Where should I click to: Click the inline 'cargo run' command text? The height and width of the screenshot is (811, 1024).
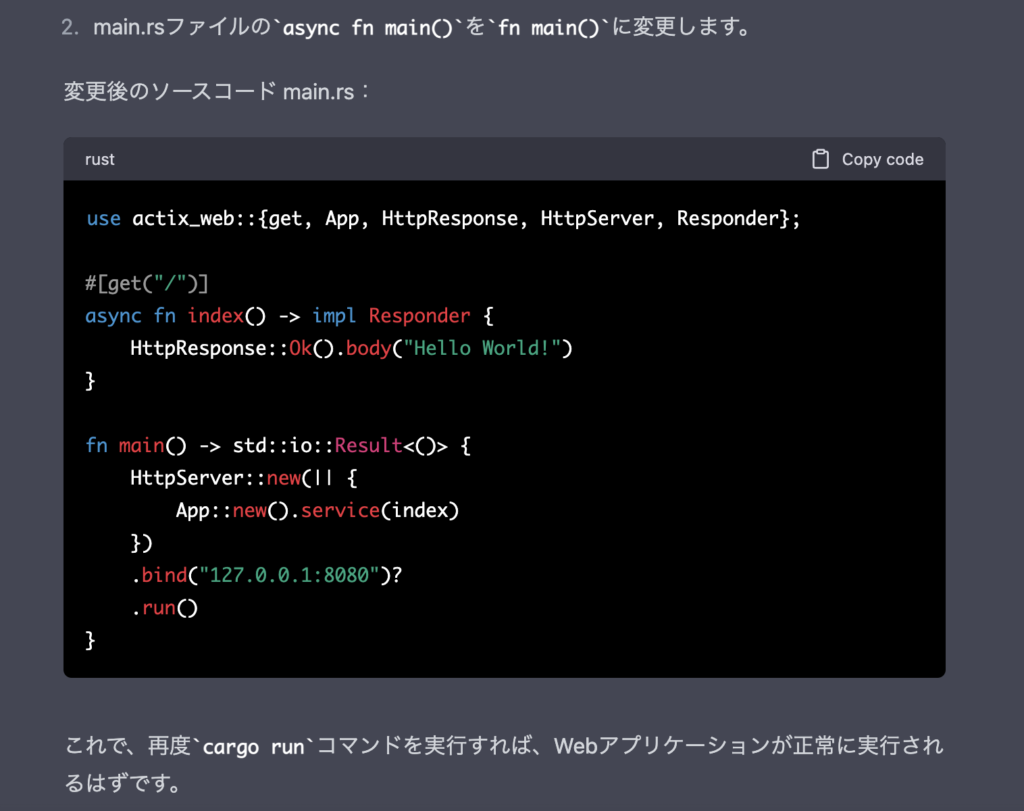click(x=253, y=746)
